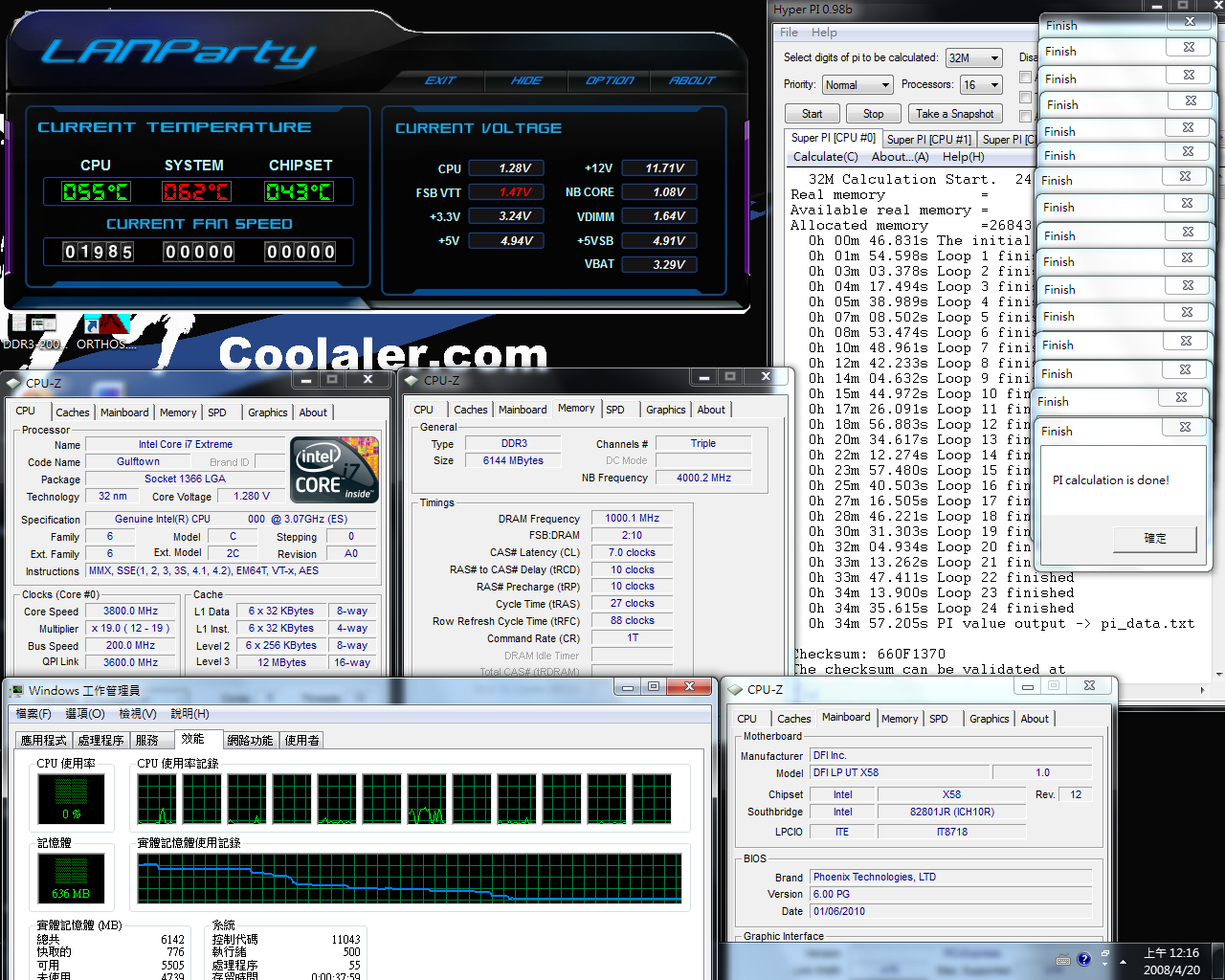The image size is (1225, 980).
Task: Tick the lowest Hyper PI Disable checkbox
Action: (1025, 117)
